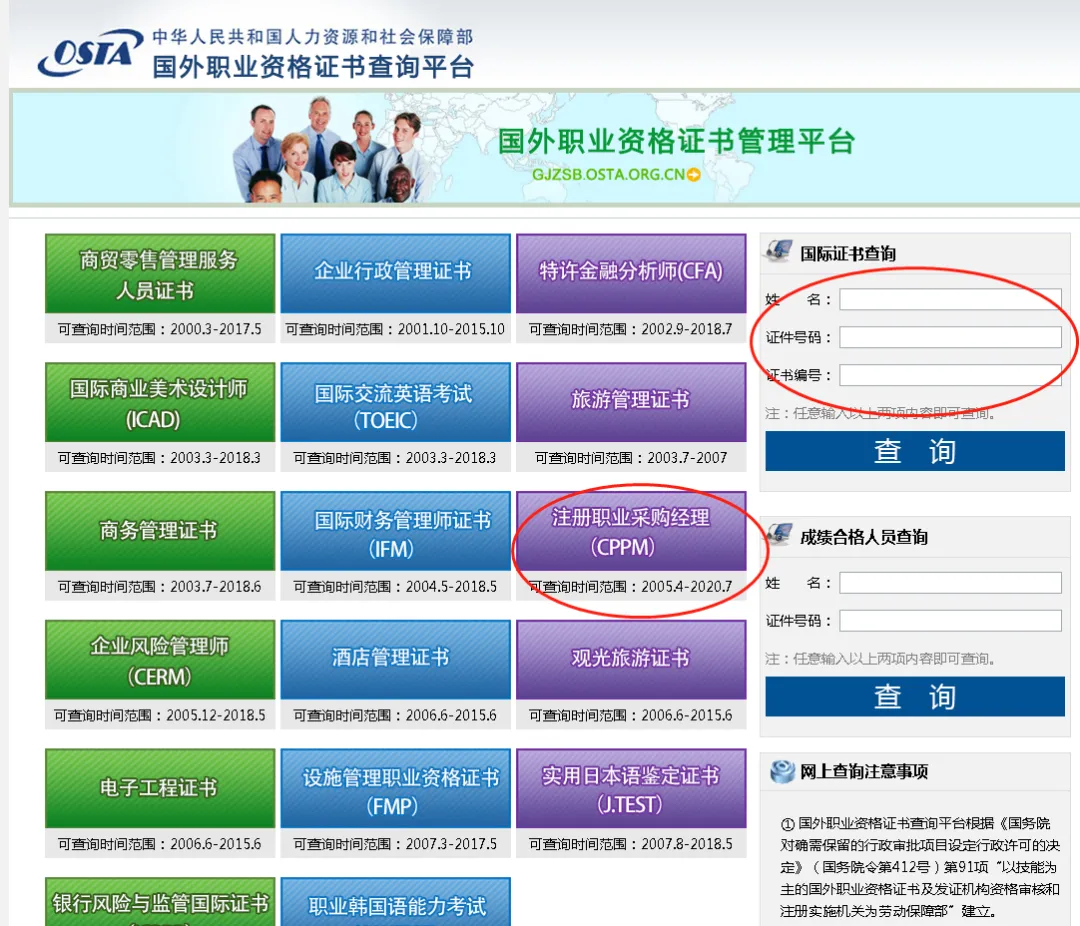Choose the 注册职业采购经理(CPPM) tile
1080x926 pixels.
click(631, 531)
